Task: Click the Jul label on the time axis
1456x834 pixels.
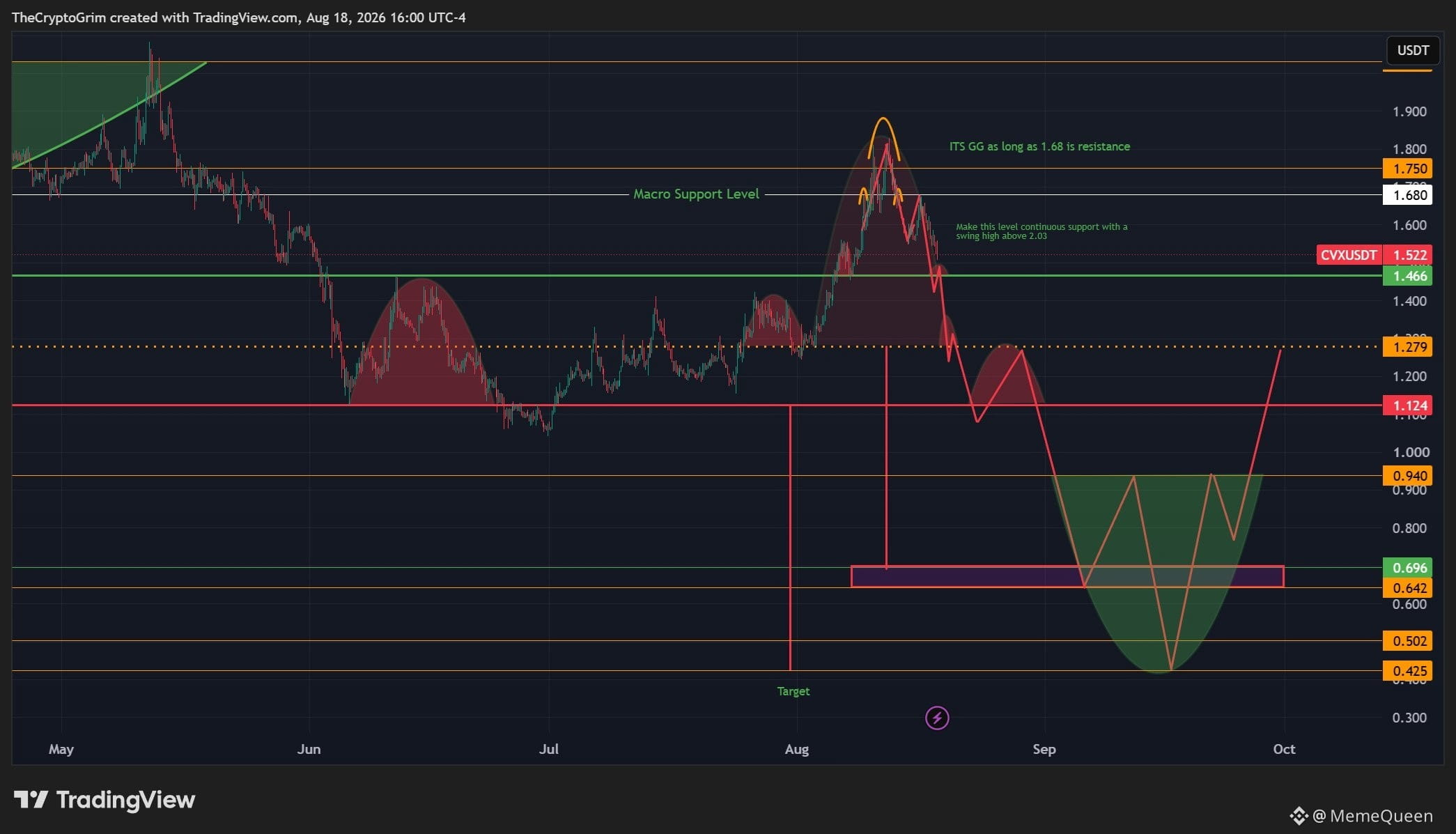Action: (x=549, y=749)
